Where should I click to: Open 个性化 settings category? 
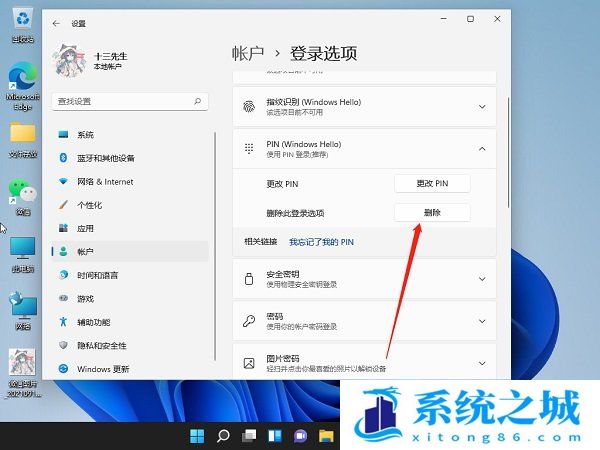point(130,205)
